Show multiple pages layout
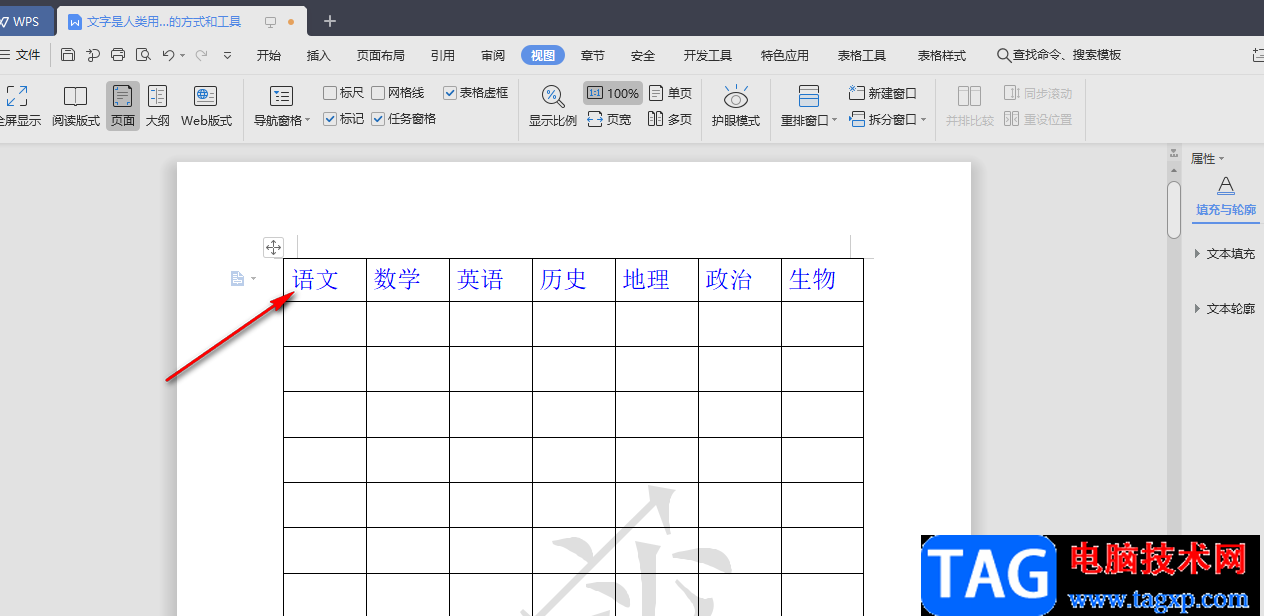This screenshot has height=616, width=1264. [670, 119]
